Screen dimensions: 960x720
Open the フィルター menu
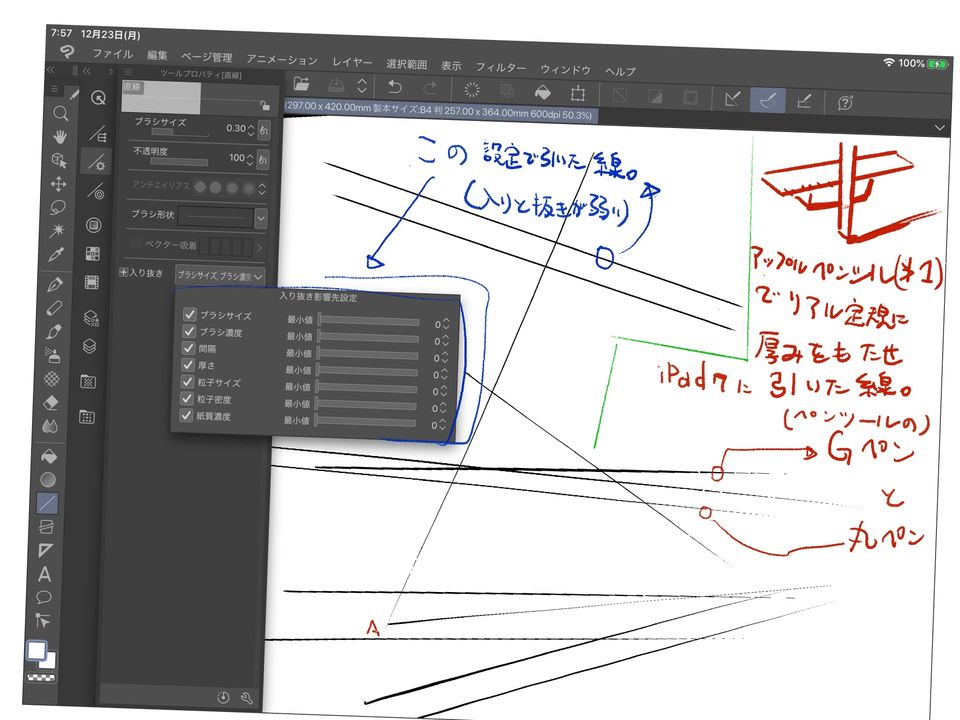[501, 67]
